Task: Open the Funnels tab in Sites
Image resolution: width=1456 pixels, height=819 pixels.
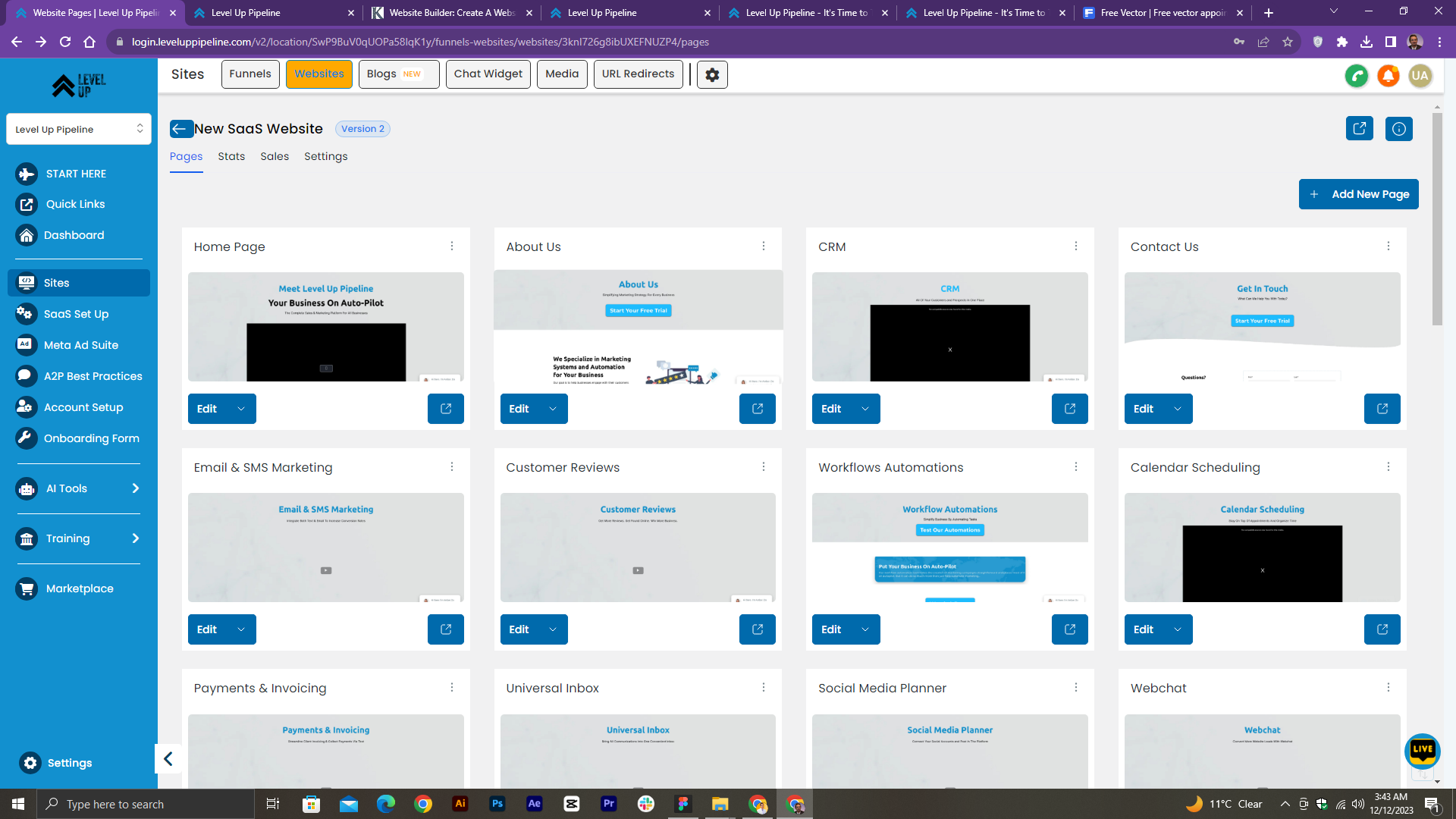Action: pyautogui.click(x=250, y=74)
